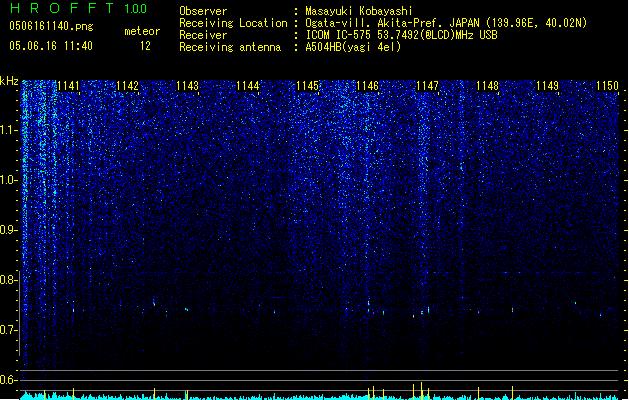Viewport: 629px width, 400px height.
Task: Click the meteor count value 12
Action: 145,46
